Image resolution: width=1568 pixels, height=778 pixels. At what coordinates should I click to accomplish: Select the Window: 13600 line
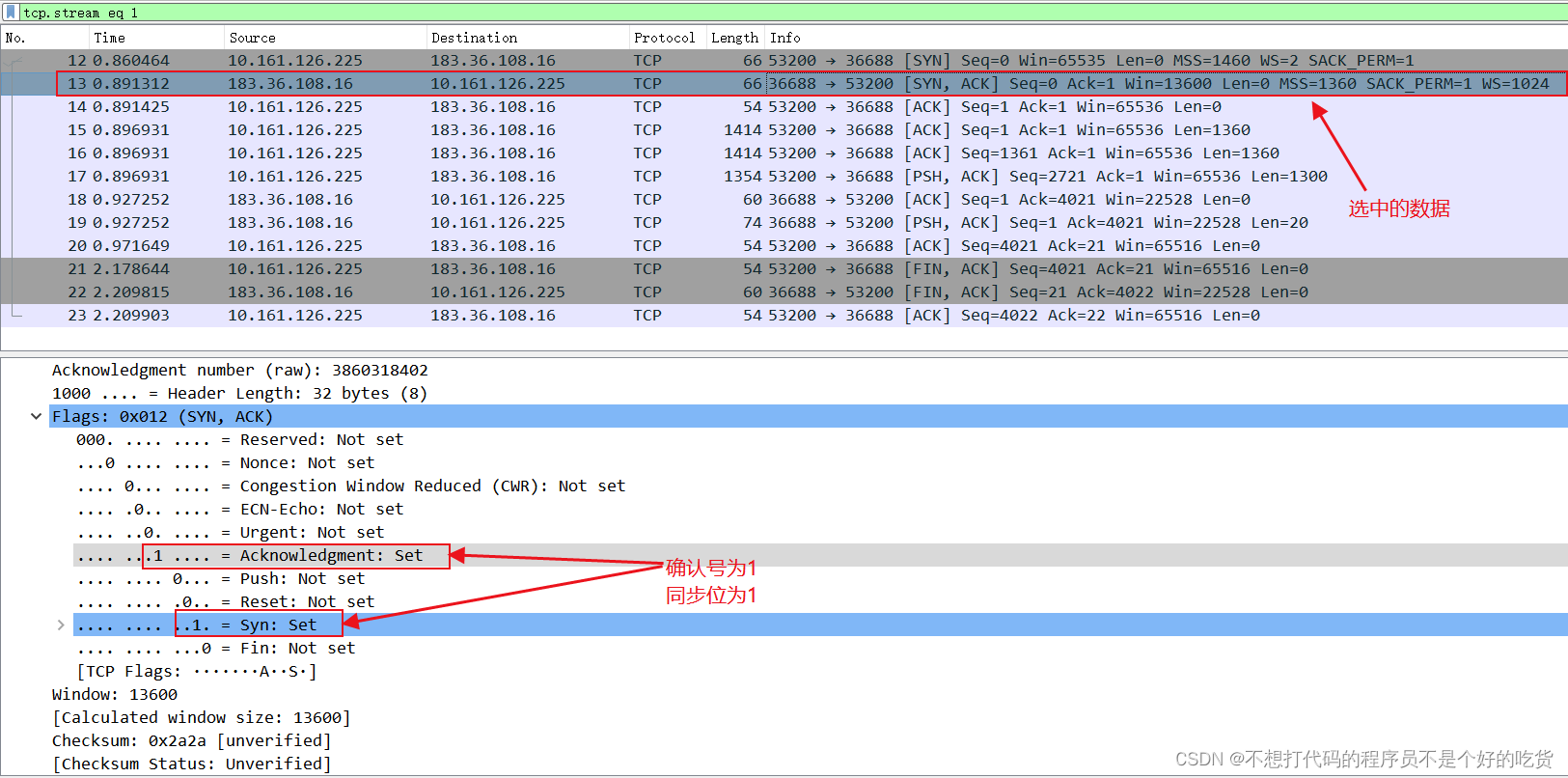115,695
